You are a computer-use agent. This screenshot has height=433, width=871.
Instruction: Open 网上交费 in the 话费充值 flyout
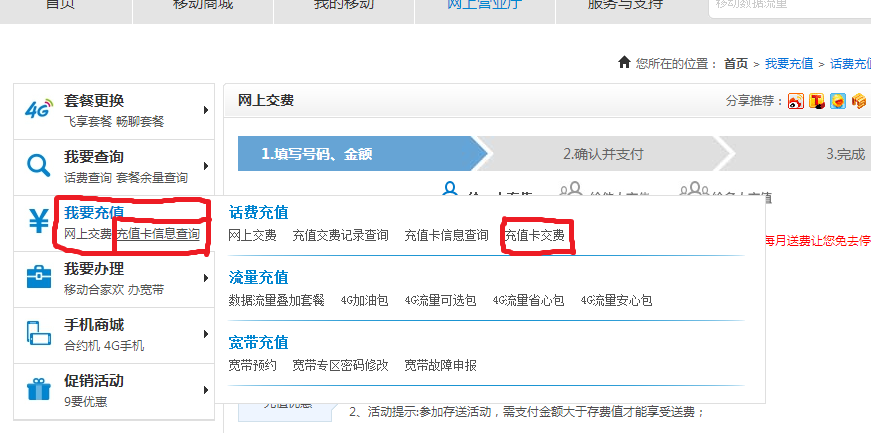[x=252, y=235]
